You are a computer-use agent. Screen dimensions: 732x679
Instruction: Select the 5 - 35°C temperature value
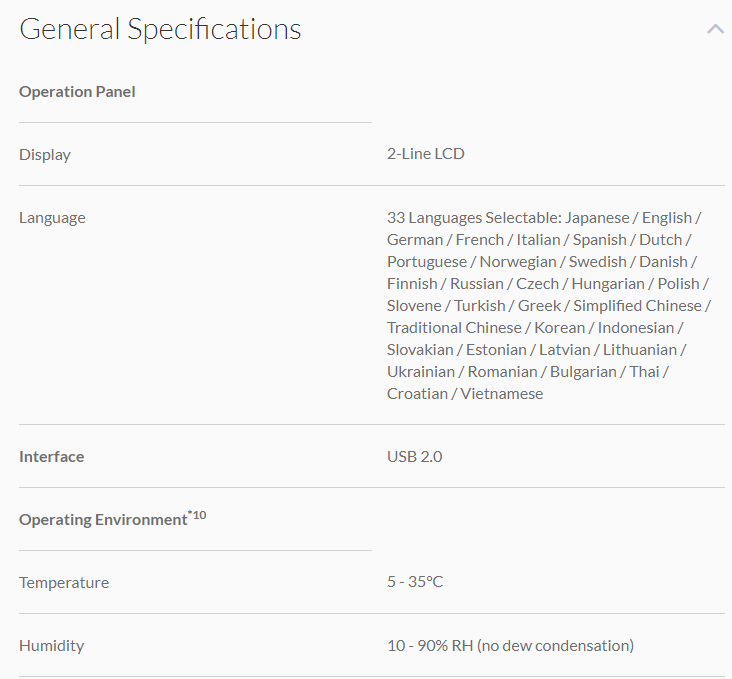pyautogui.click(x=415, y=583)
